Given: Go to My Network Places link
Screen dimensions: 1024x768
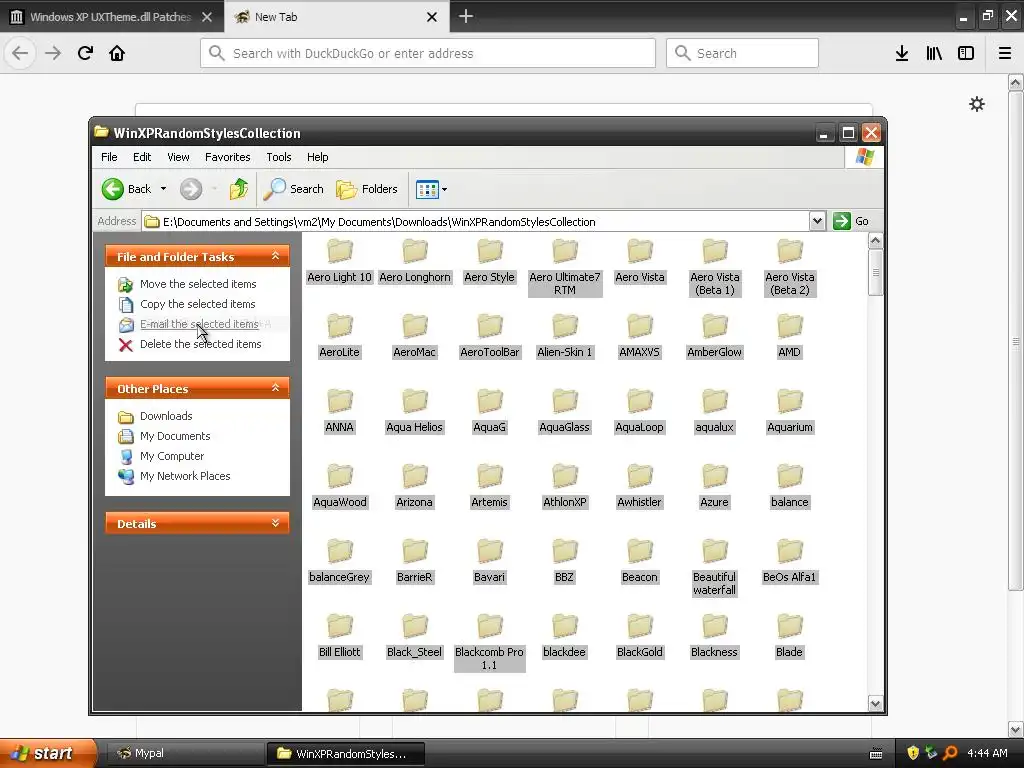Looking at the screenshot, I should [x=185, y=476].
